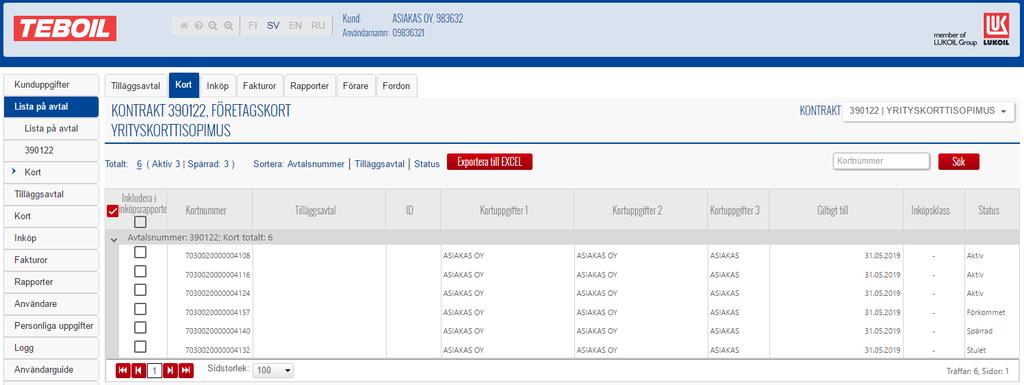Viewport: 1024px width, 385px height.
Task: Click the total count 6 link
Action: point(139,164)
